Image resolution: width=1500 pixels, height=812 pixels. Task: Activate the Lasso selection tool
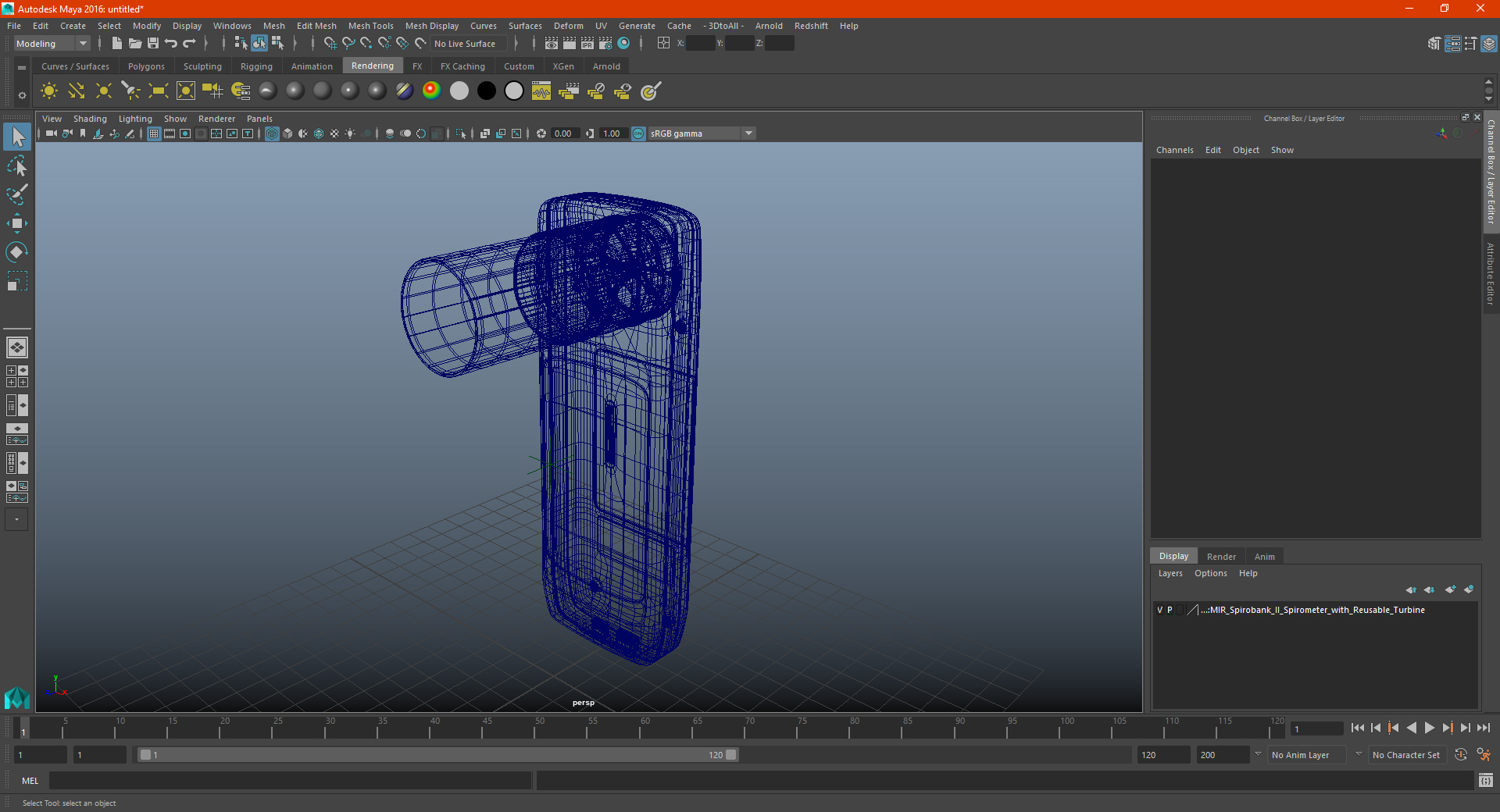17,166
